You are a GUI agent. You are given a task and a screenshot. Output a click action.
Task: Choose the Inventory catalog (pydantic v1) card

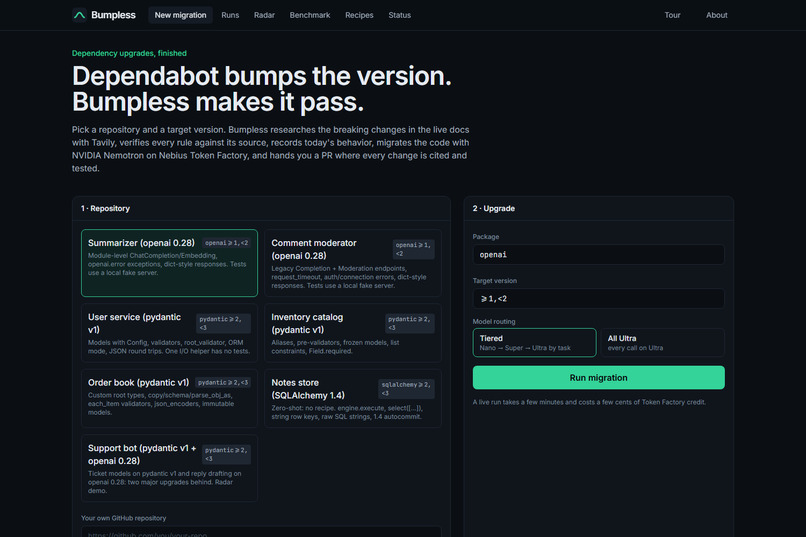(x=353, y=333)
